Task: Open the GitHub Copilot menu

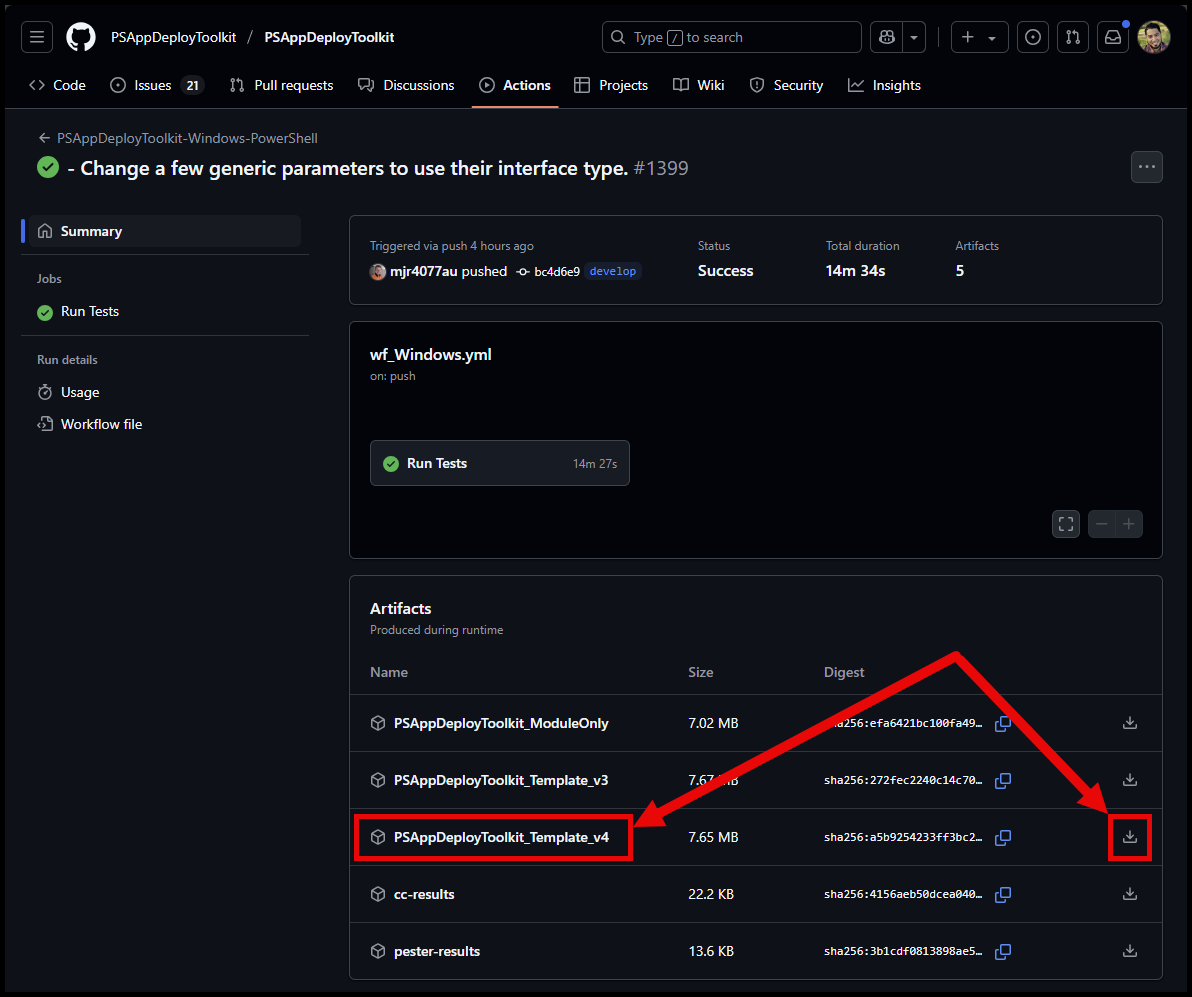Action: pos(886,37)
